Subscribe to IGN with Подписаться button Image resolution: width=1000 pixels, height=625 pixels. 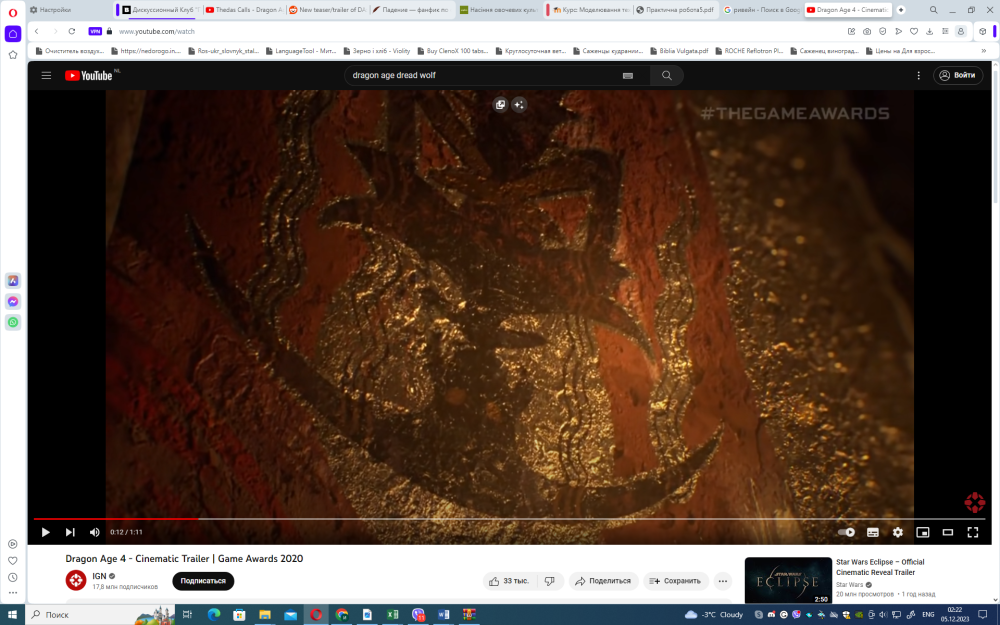(203, 581)
